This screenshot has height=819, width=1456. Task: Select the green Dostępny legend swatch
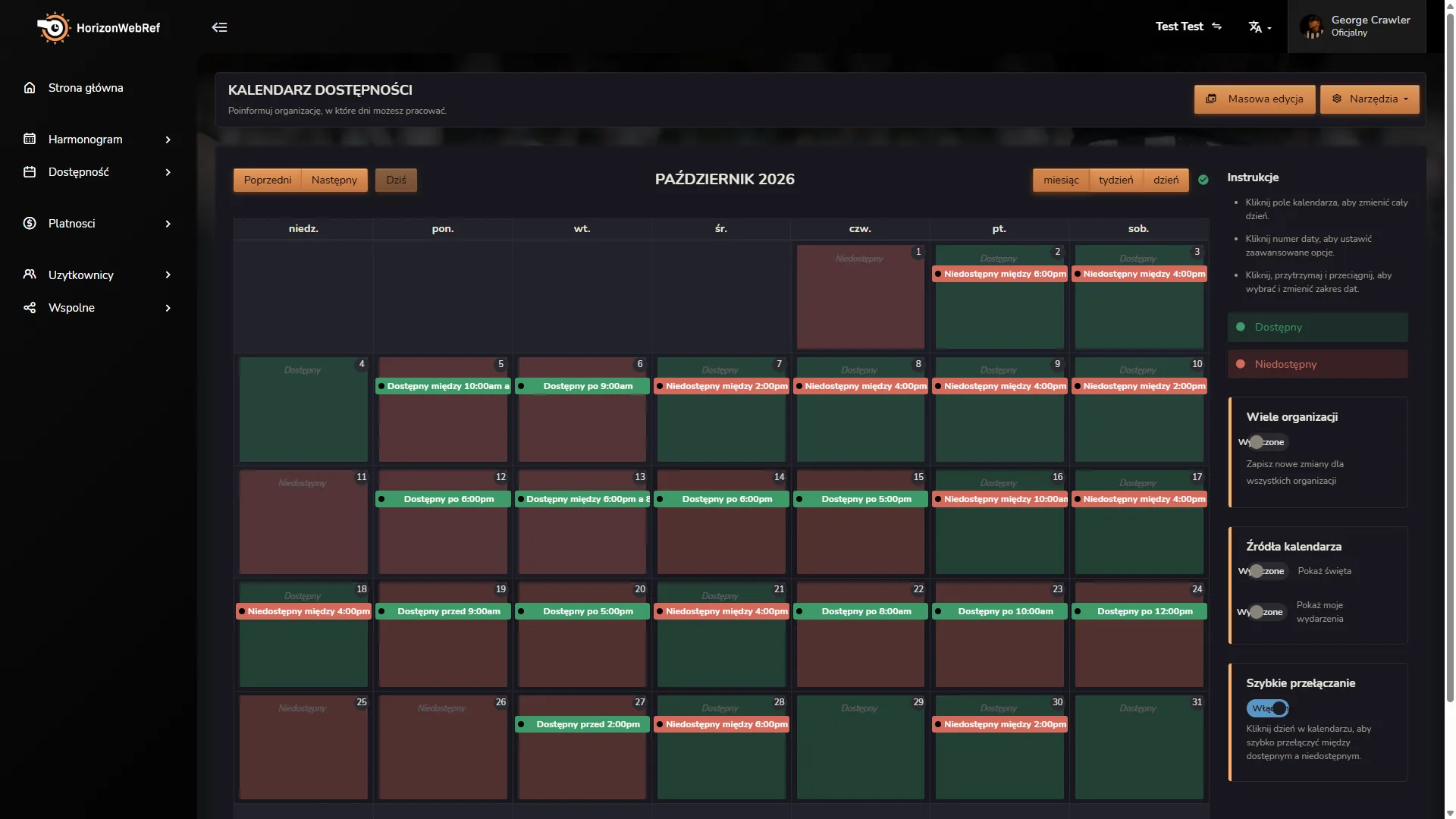1318,328
